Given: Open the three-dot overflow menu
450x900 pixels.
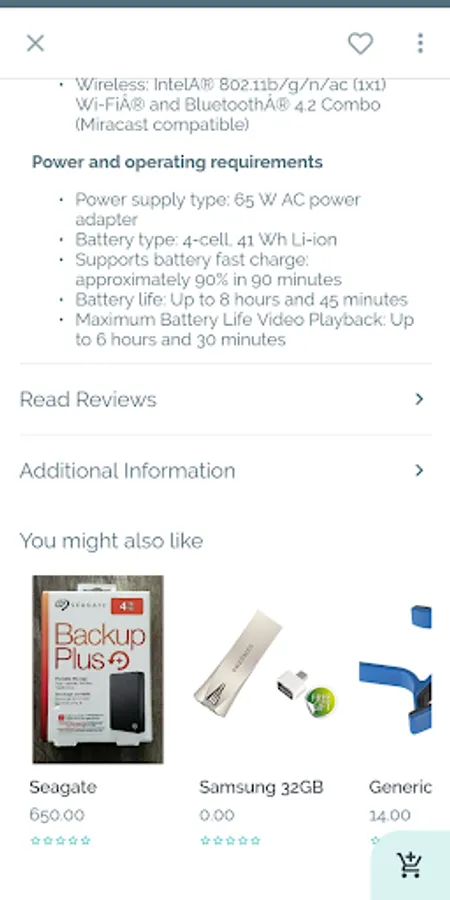Looking at the screenshot, I should pyautogui.click(x=420, y=43).
